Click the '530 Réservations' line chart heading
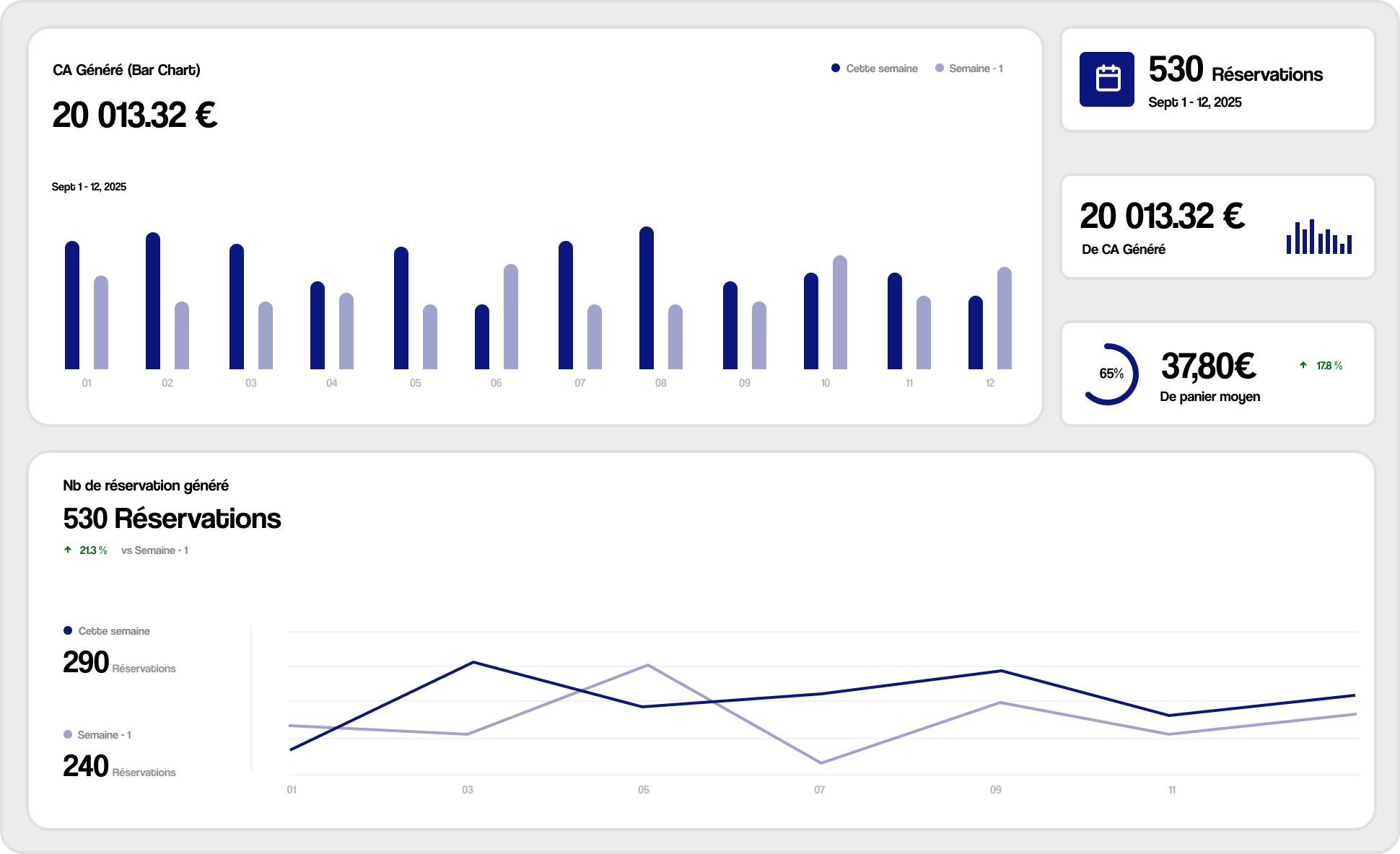 click(x=172, y=519)
